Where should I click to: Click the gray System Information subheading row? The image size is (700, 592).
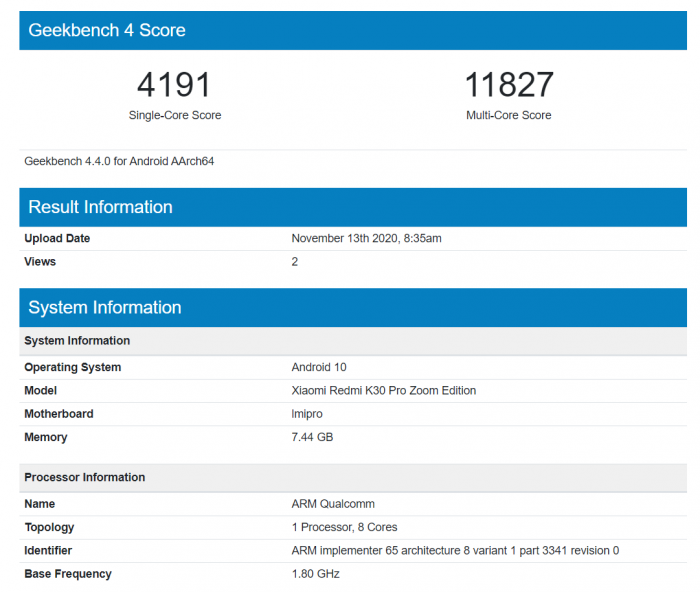click(77, 341)
